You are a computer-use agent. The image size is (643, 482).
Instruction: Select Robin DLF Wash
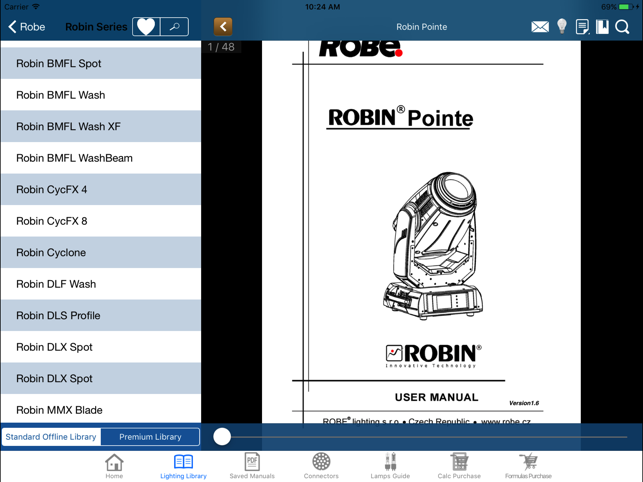click(x=101, y=284)
